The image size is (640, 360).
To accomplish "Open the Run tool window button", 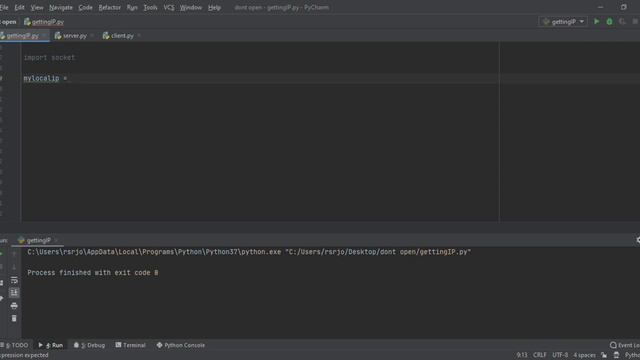I will tap(51, 345).
